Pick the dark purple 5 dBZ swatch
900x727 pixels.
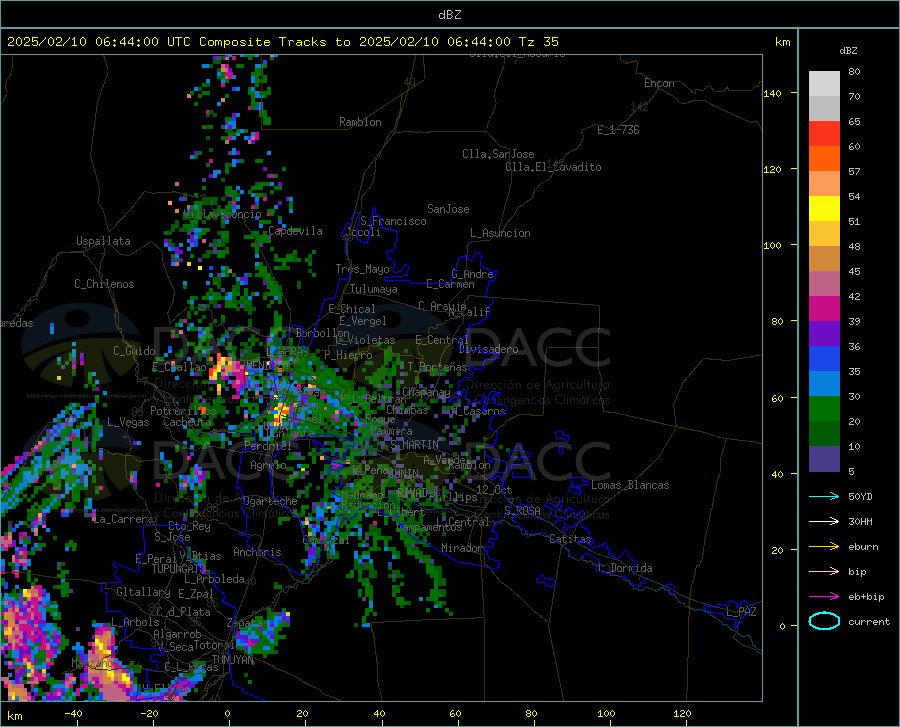tap(824, 458)
